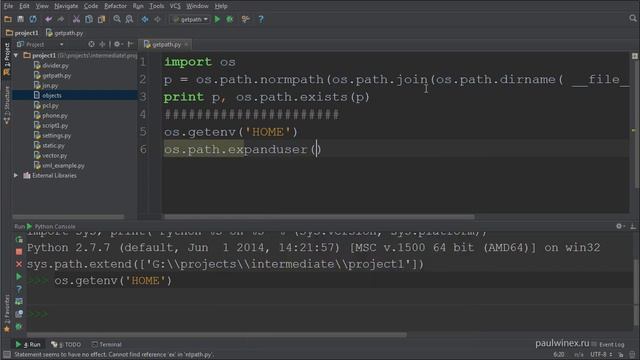
Task: Click the Redo toolbar icon
Action: tap(60, 19)
